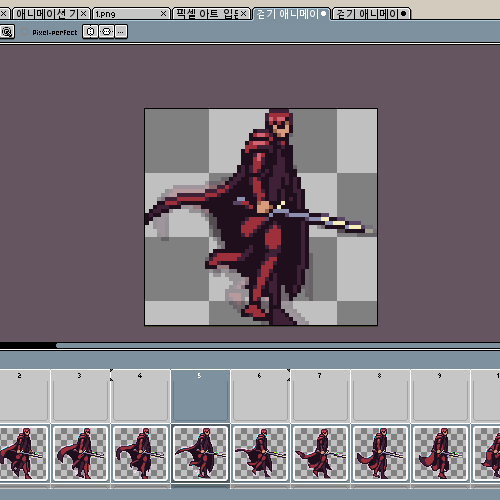Close the 픽셀 아트 입문 tab
500x500 pixels.
244,14
